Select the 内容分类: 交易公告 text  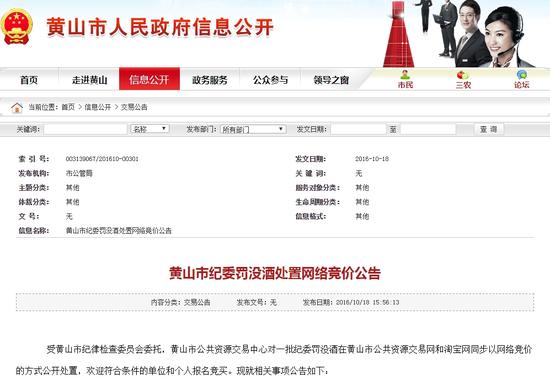click(180, 302)
